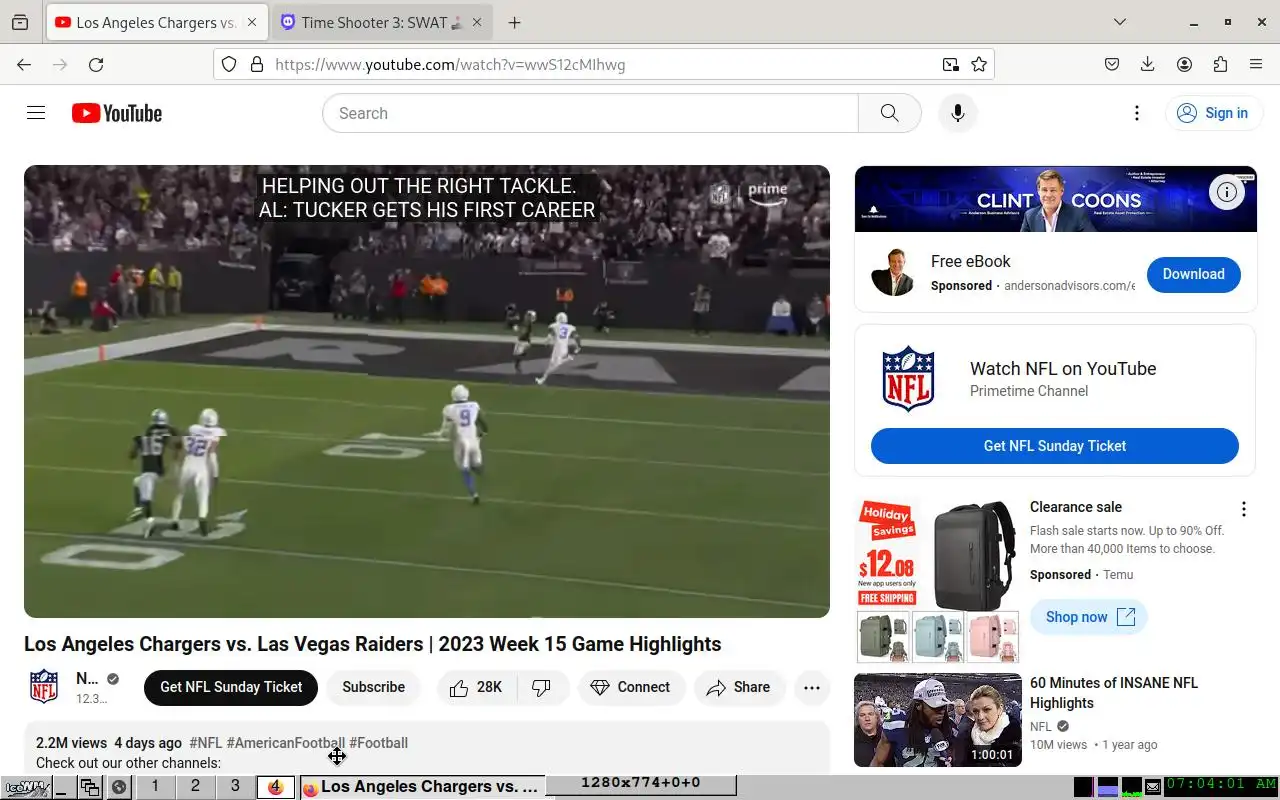Image resolution: width=1280 pixels, height=800 pixels.
Task: Open the mail tray icon
Action: tap(1152, 787)
